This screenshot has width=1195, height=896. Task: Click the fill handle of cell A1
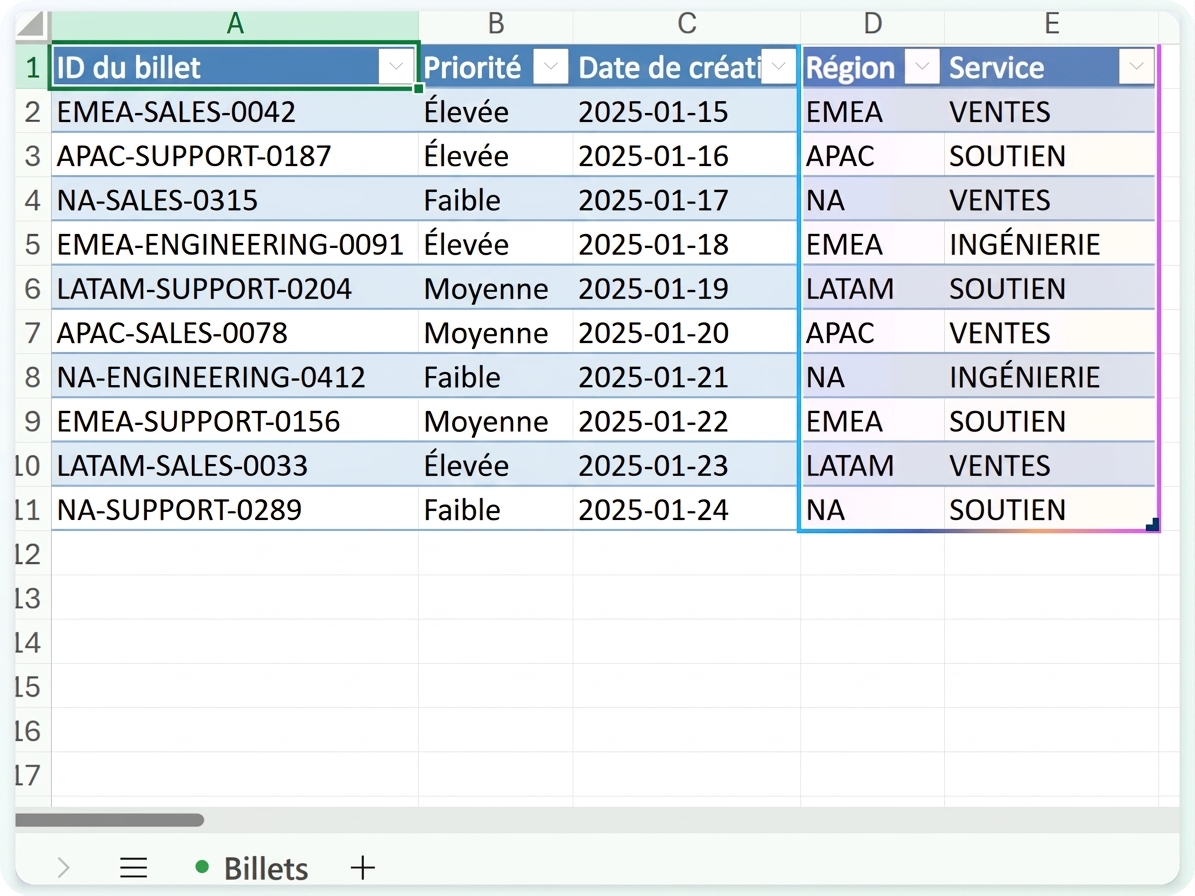(418, 89)
